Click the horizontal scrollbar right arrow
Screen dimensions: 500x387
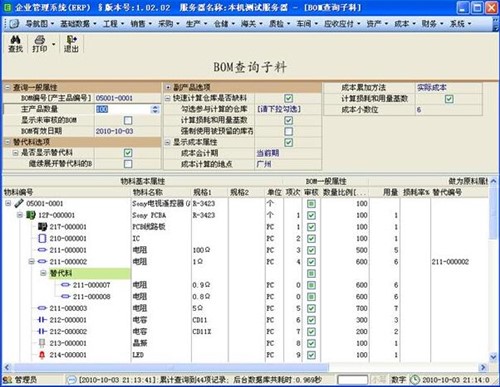point(483,368)
